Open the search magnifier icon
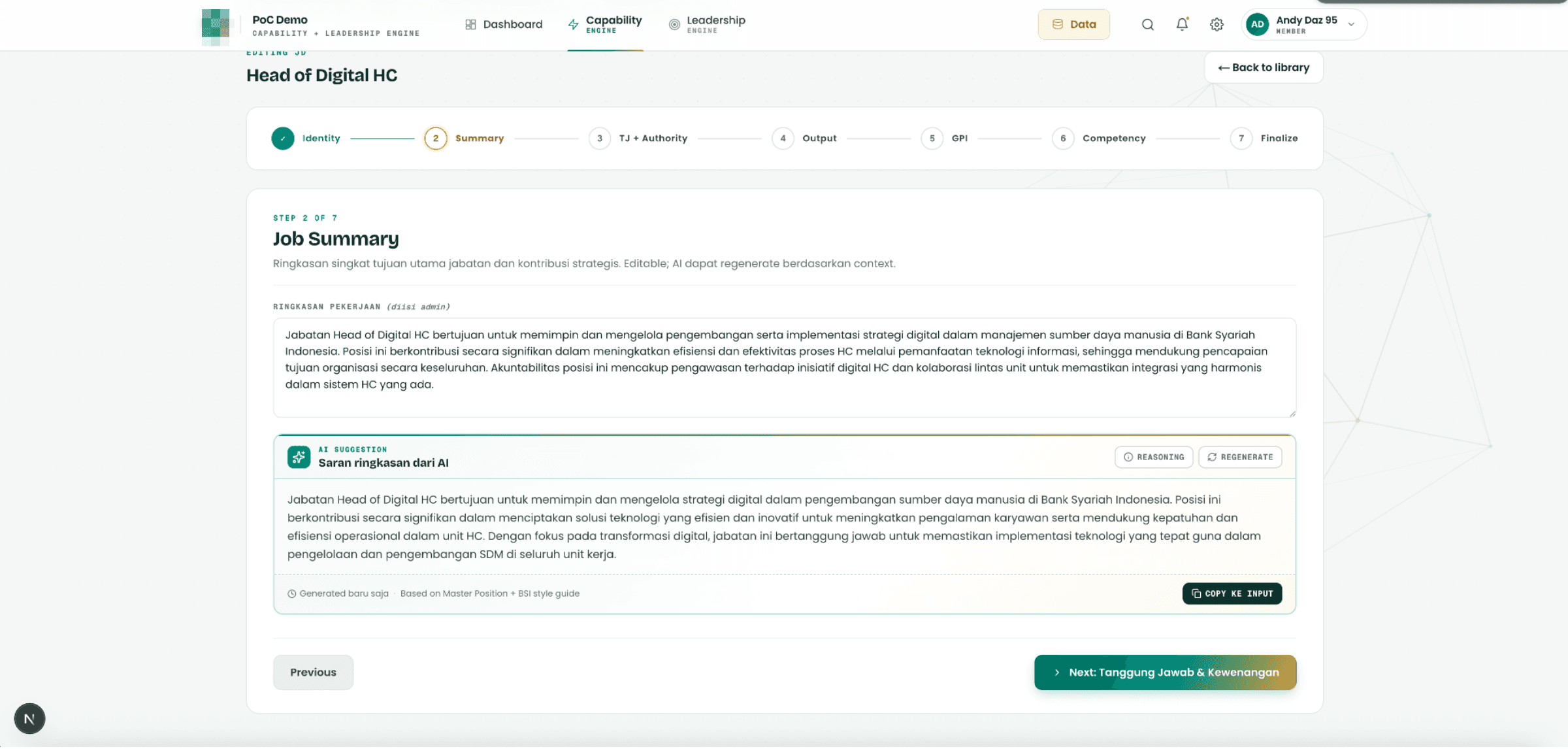 1147,25
